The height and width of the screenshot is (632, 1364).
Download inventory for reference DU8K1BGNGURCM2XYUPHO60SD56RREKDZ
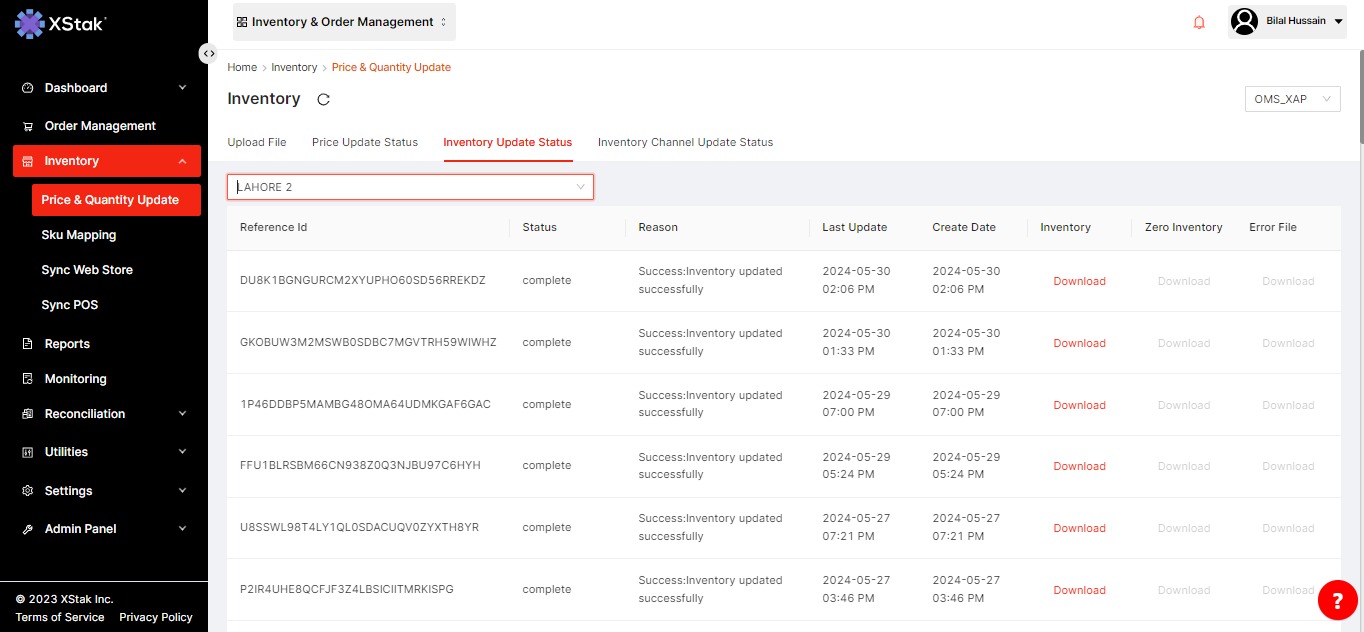pyautogui.click(x=1079, y=281)
